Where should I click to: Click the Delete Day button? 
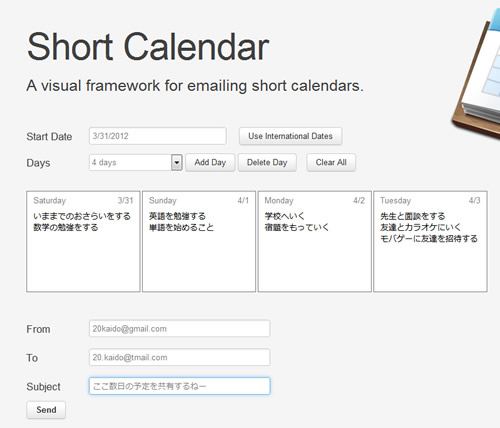tap(267, 163)
